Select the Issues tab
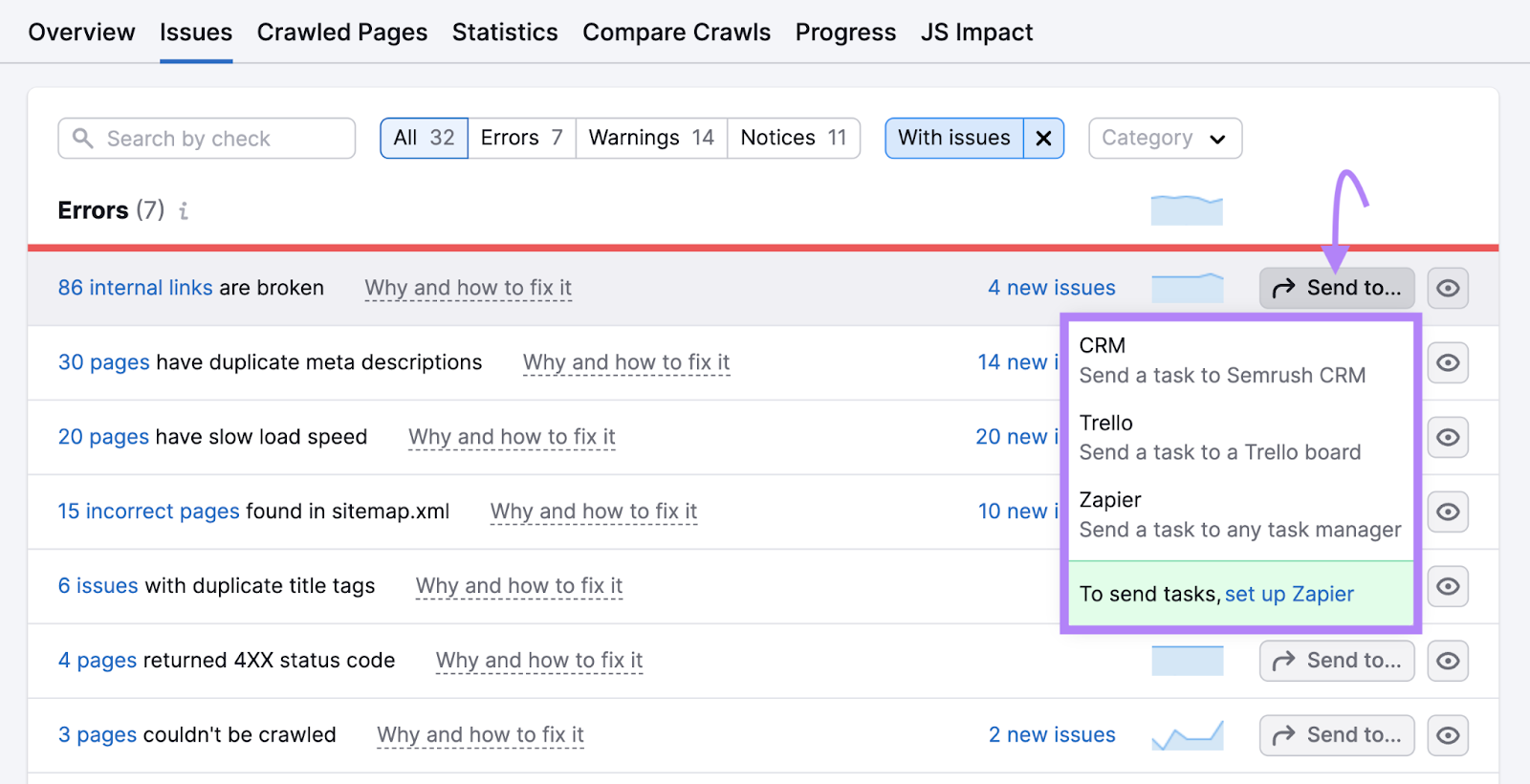 point(196,33)
